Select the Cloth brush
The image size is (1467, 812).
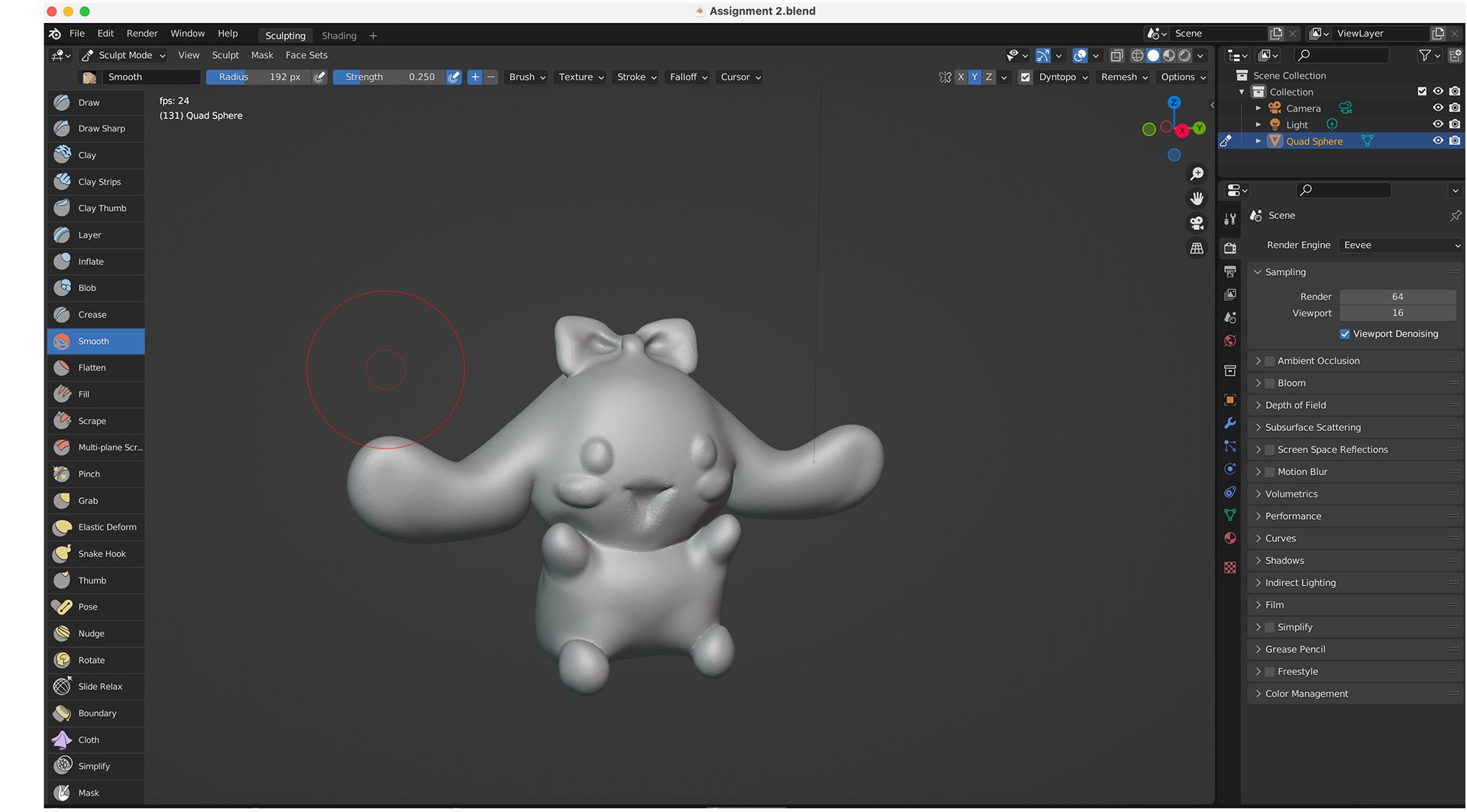96,739
